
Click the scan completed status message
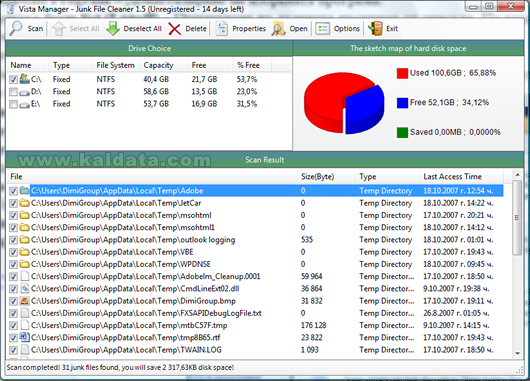point(120,367)
